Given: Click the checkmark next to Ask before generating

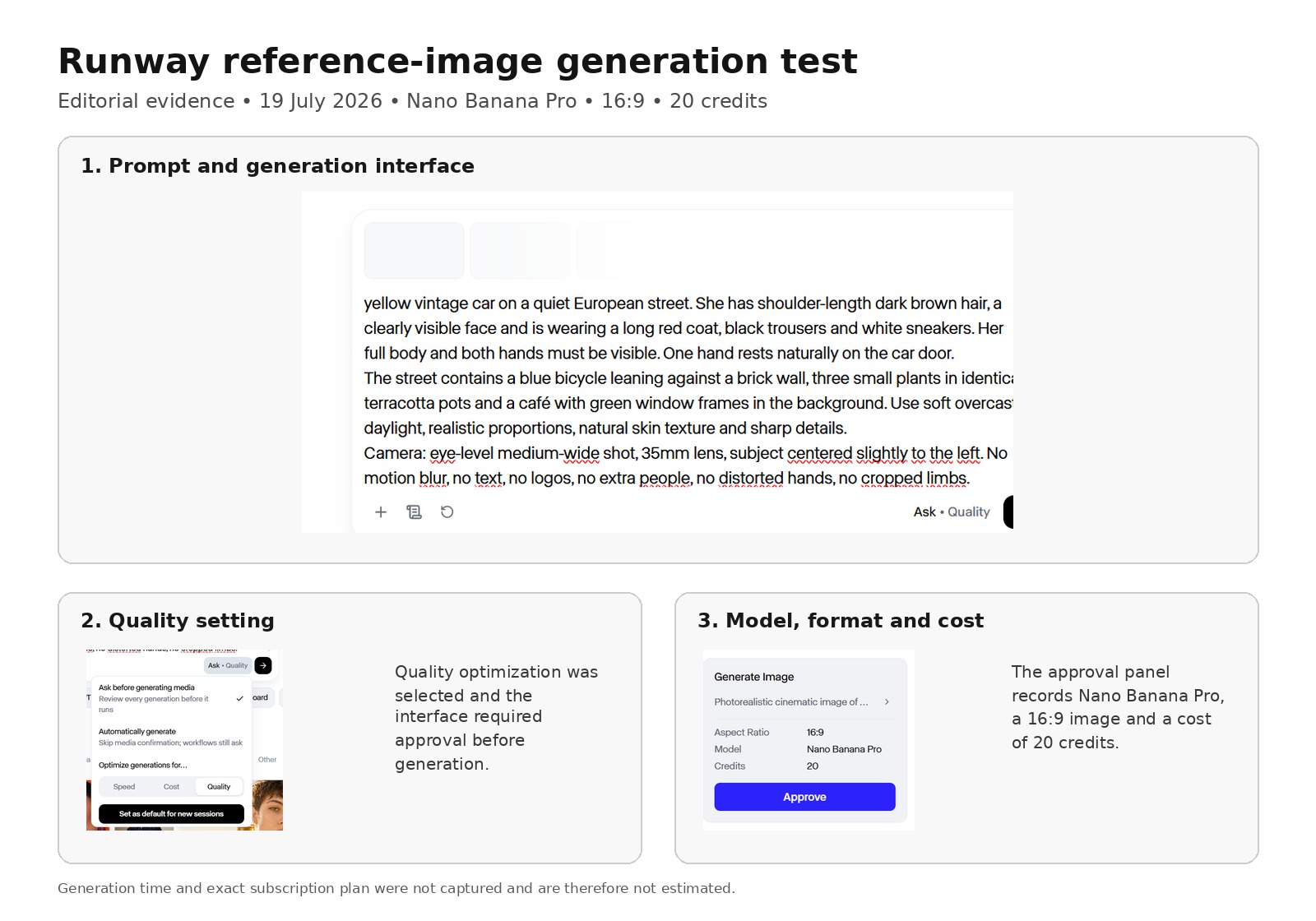Looking at the screenshot, I should [x=239, y=699].
